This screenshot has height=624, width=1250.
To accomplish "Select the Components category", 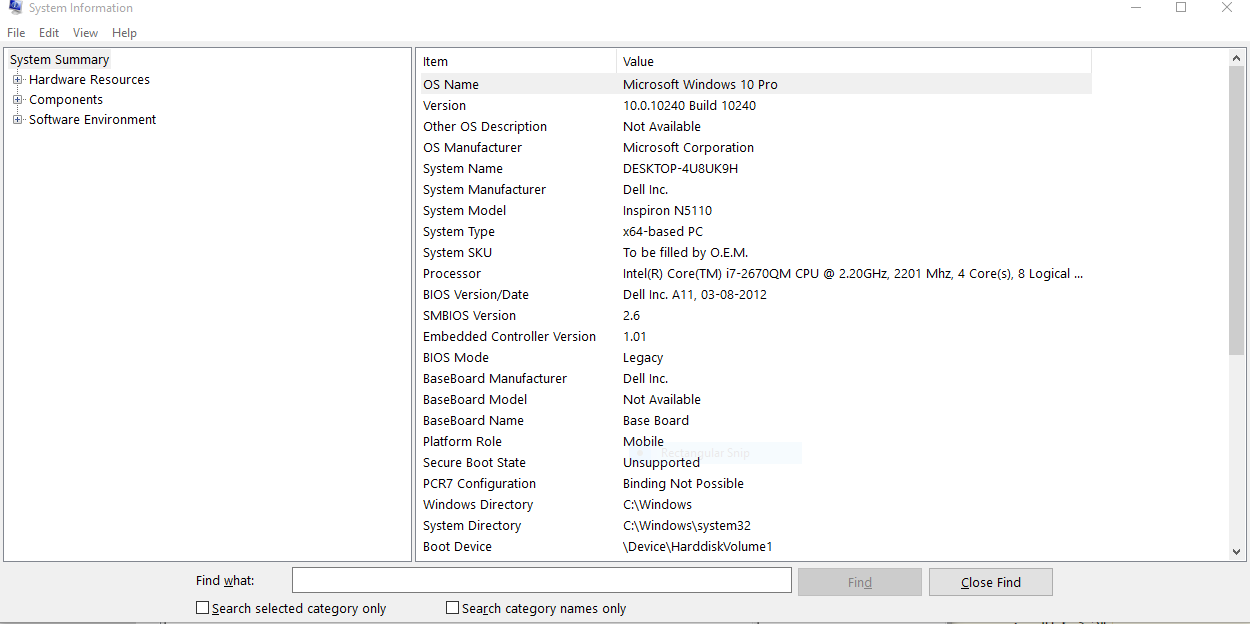I will coord(66,100).
